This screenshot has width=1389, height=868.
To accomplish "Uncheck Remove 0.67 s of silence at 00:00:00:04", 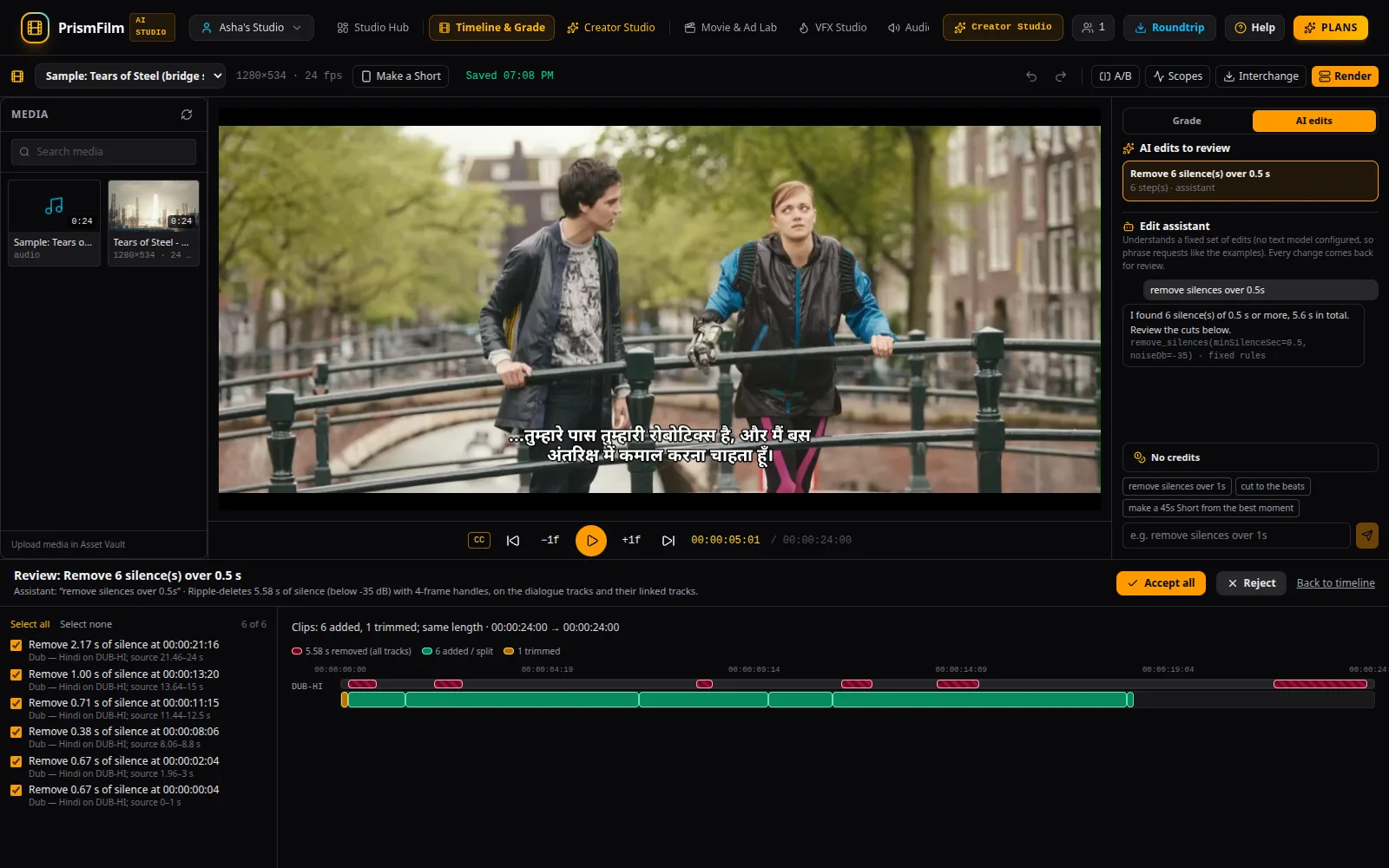I will coord(16,790).
